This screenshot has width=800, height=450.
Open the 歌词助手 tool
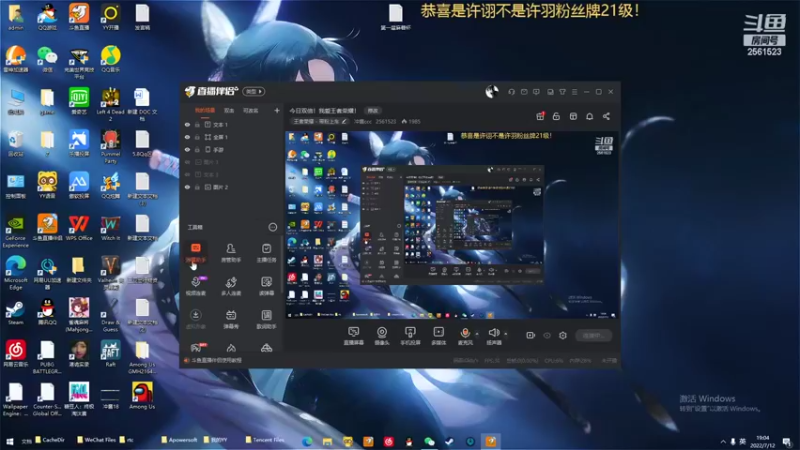pyautogui.click(x=266, y=319)
